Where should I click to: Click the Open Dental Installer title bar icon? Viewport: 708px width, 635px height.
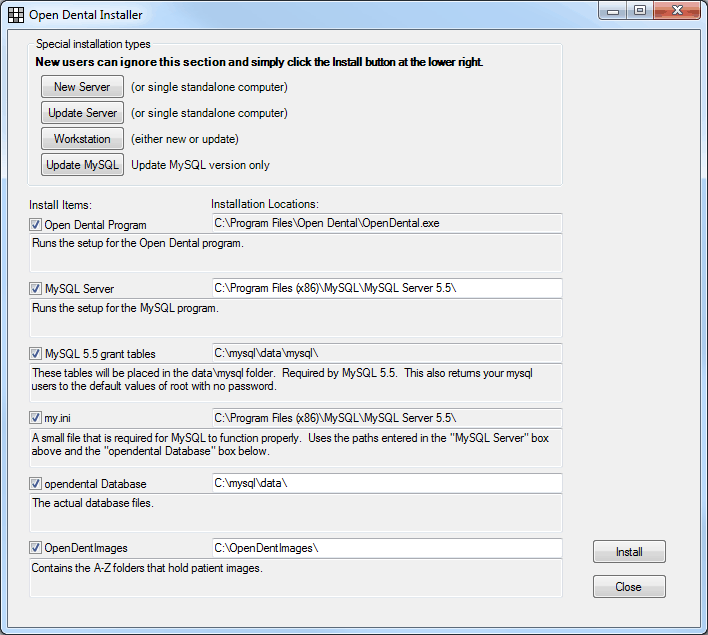16,15
